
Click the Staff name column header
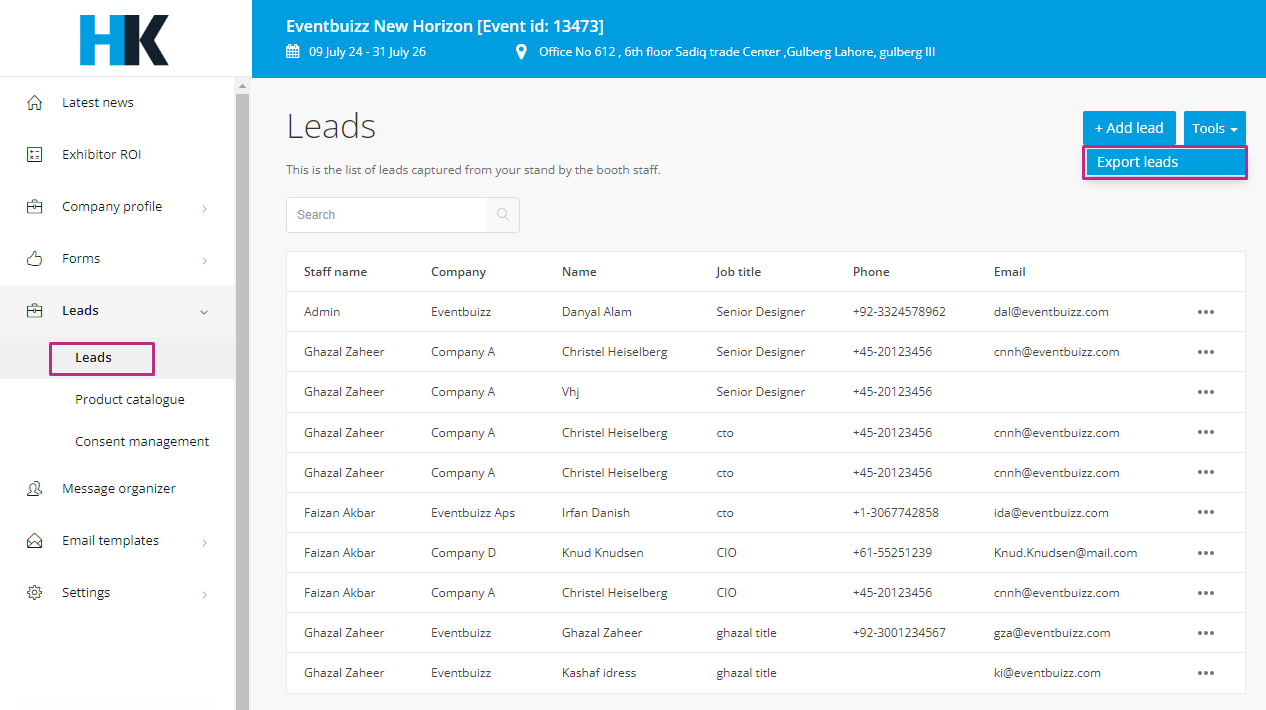[x=335, y=272]
